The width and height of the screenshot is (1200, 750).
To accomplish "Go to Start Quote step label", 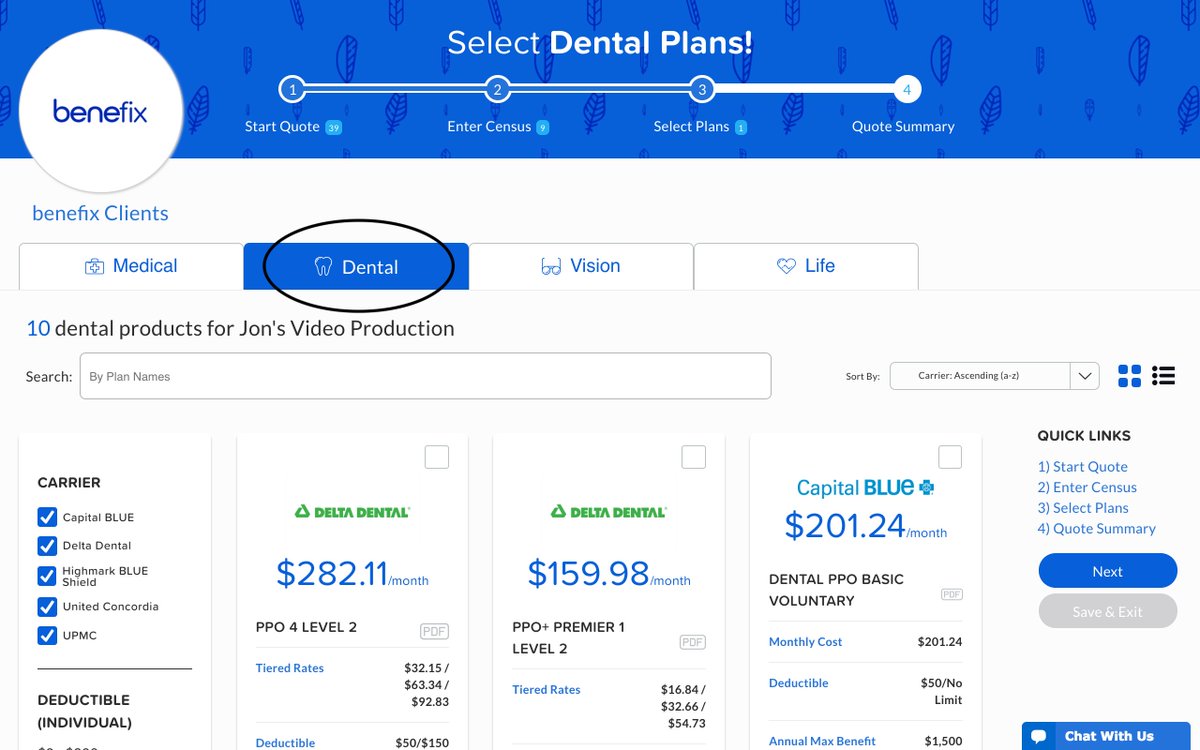I will tap(282, 127).
